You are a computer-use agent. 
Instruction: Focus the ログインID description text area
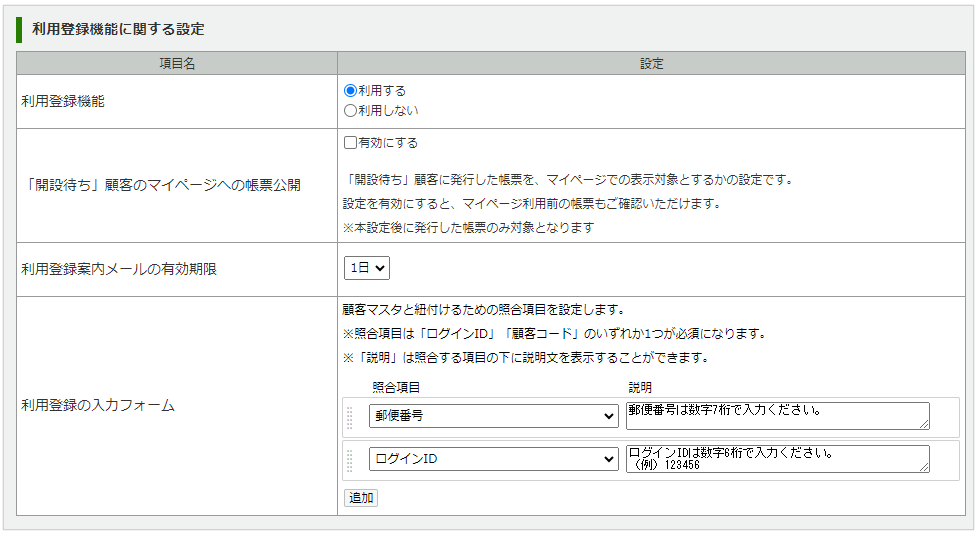pos(776,458)
